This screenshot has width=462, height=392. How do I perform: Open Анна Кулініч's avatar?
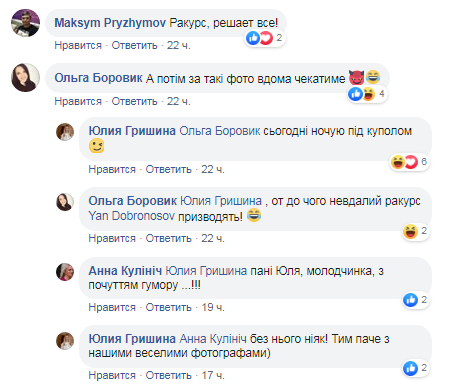click(x=65, y=272)
